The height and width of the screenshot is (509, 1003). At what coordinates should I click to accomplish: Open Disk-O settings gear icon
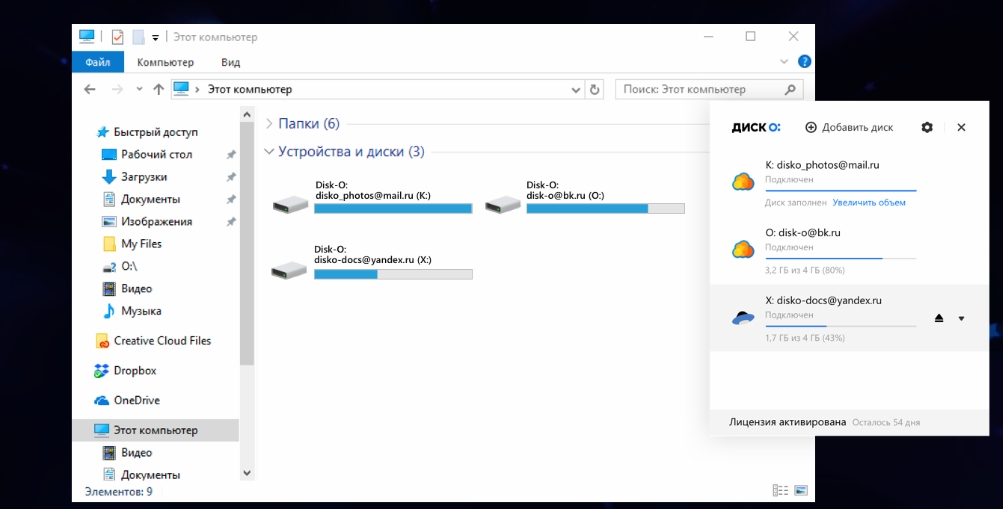[x=926, y=128]
